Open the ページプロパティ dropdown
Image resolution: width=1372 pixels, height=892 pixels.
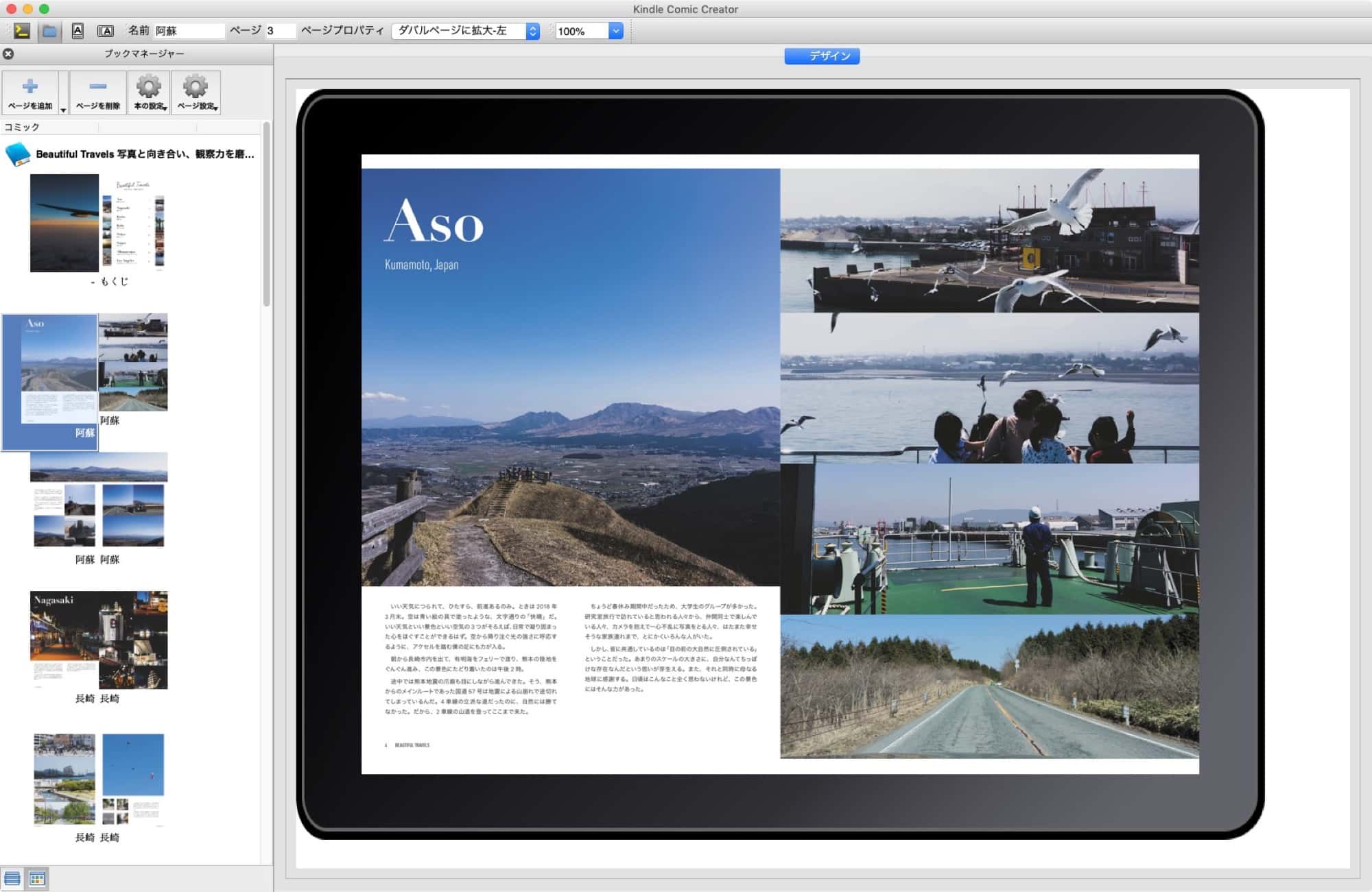465,31
